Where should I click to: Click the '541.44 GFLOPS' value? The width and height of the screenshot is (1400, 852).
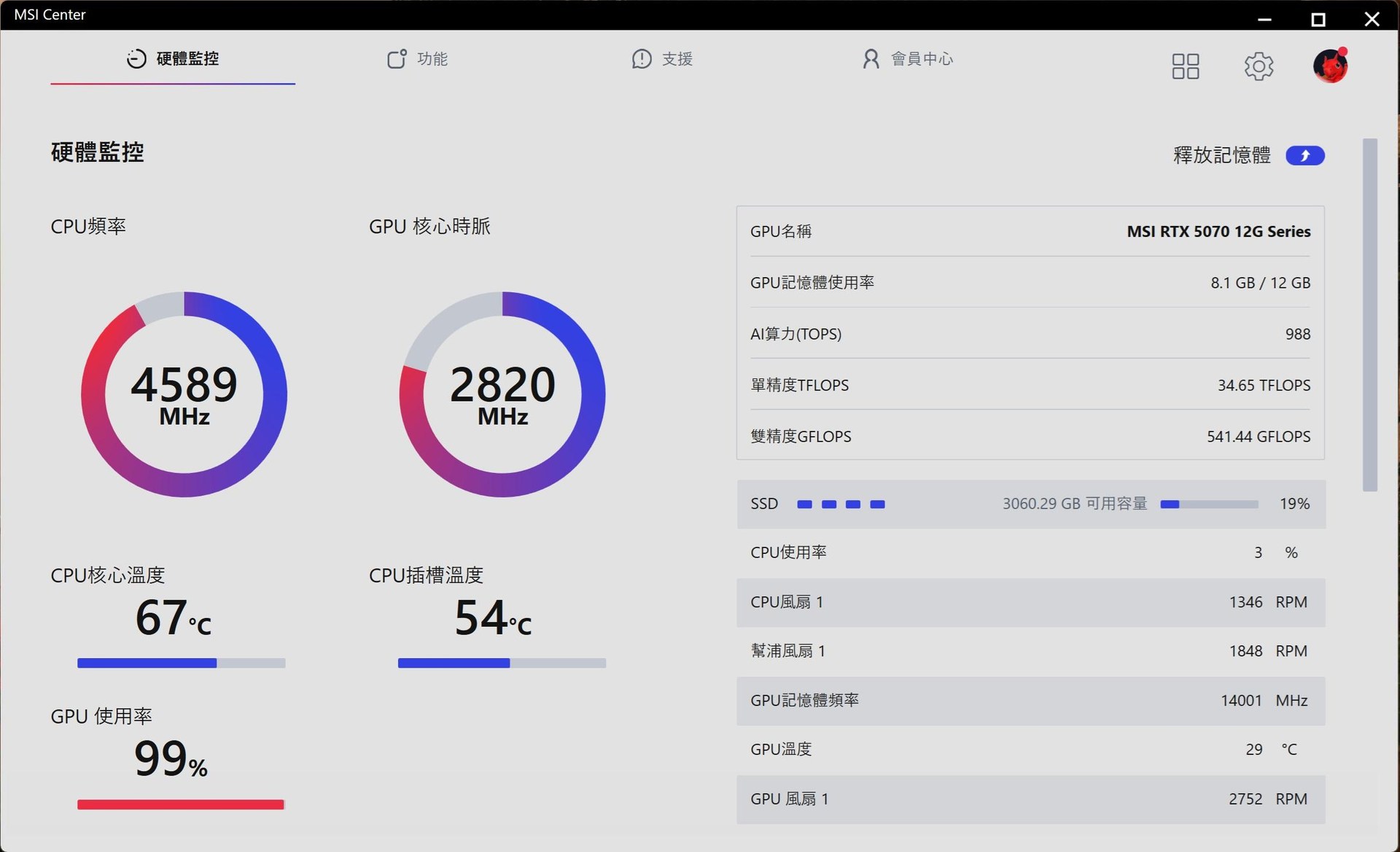click(1259, 437)
